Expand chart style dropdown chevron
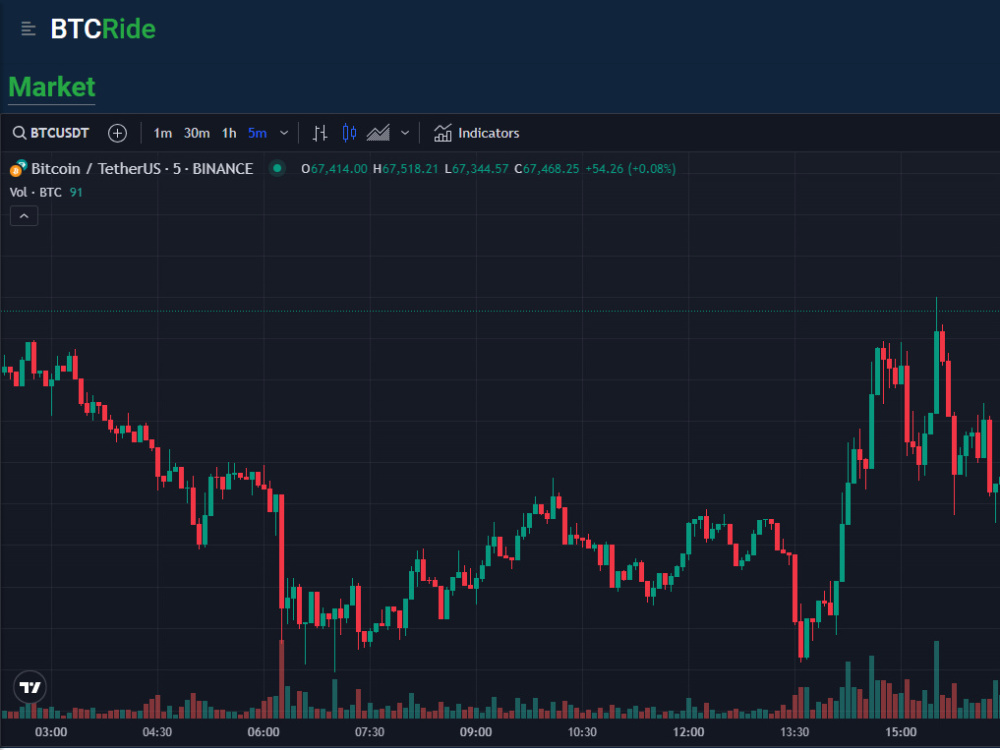Image resolution: width=1000 pixels, height=750 pixels. tap(405, 133)
